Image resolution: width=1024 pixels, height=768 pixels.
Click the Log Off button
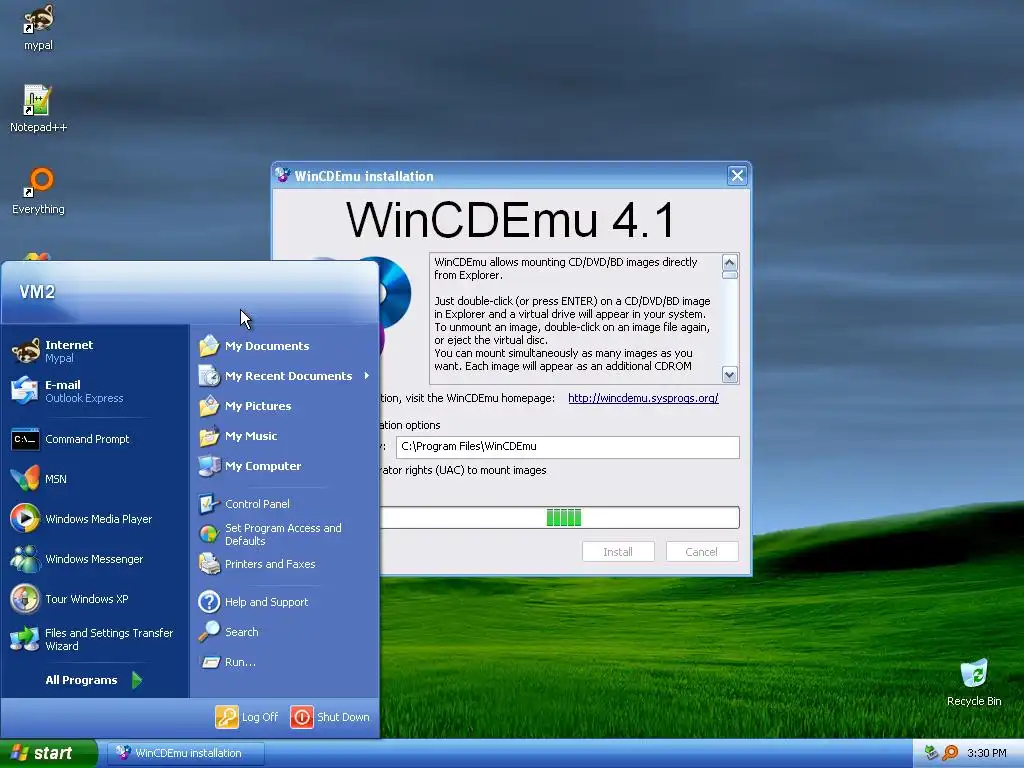[247, 716]
